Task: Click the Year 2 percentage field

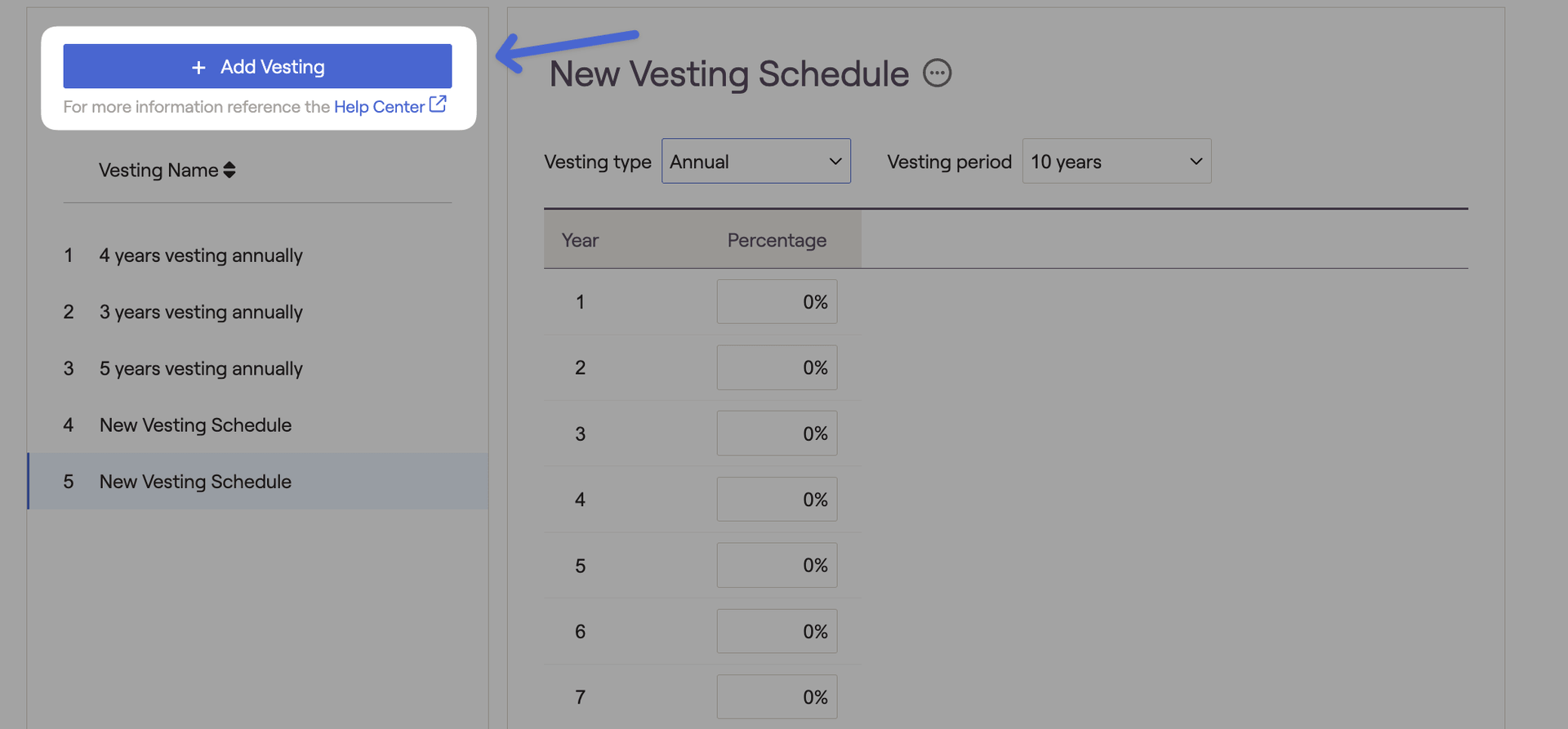Action: pyautogui.click(x=777, y=367)
